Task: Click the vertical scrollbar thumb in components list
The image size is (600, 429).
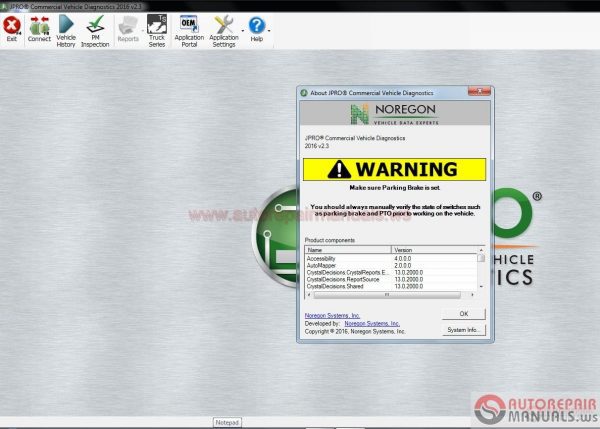Action: [x=481, y=258]
